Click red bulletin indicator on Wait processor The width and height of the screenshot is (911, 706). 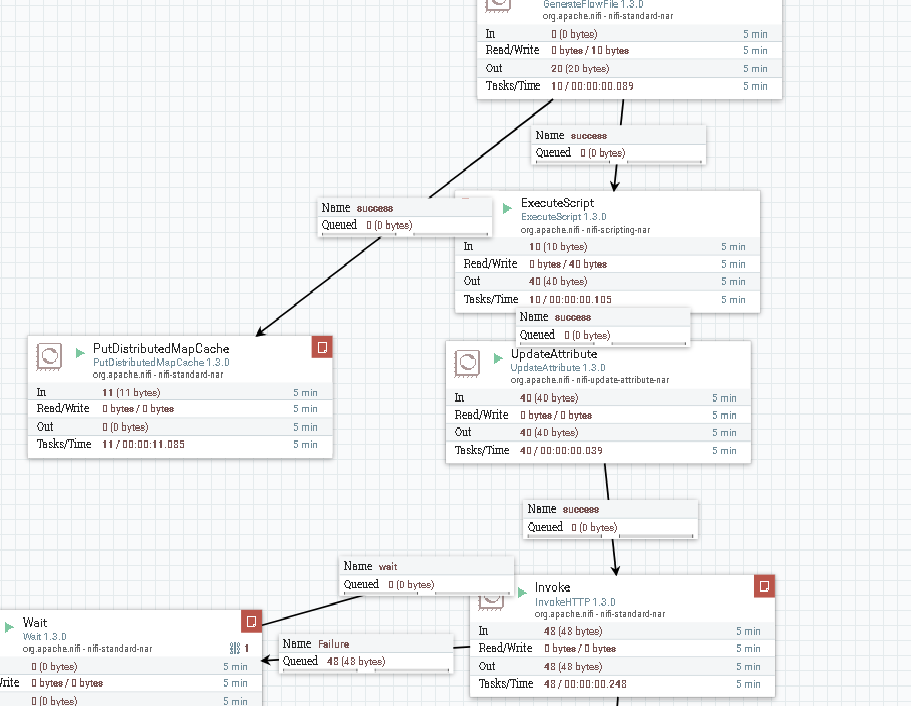coord(251,620)
